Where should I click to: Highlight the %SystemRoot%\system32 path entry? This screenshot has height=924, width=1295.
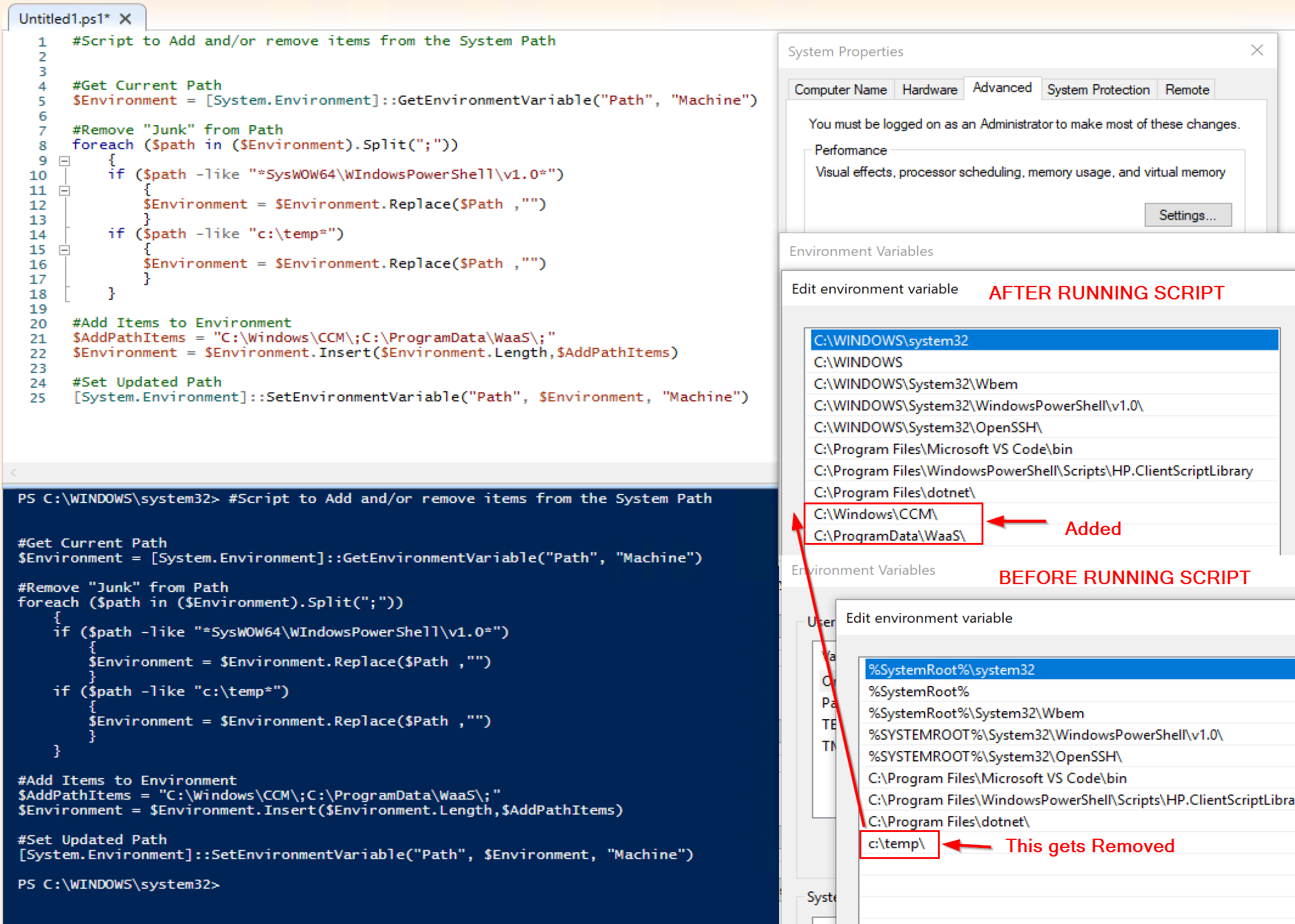pyautogui.click(x=953, y=669)
